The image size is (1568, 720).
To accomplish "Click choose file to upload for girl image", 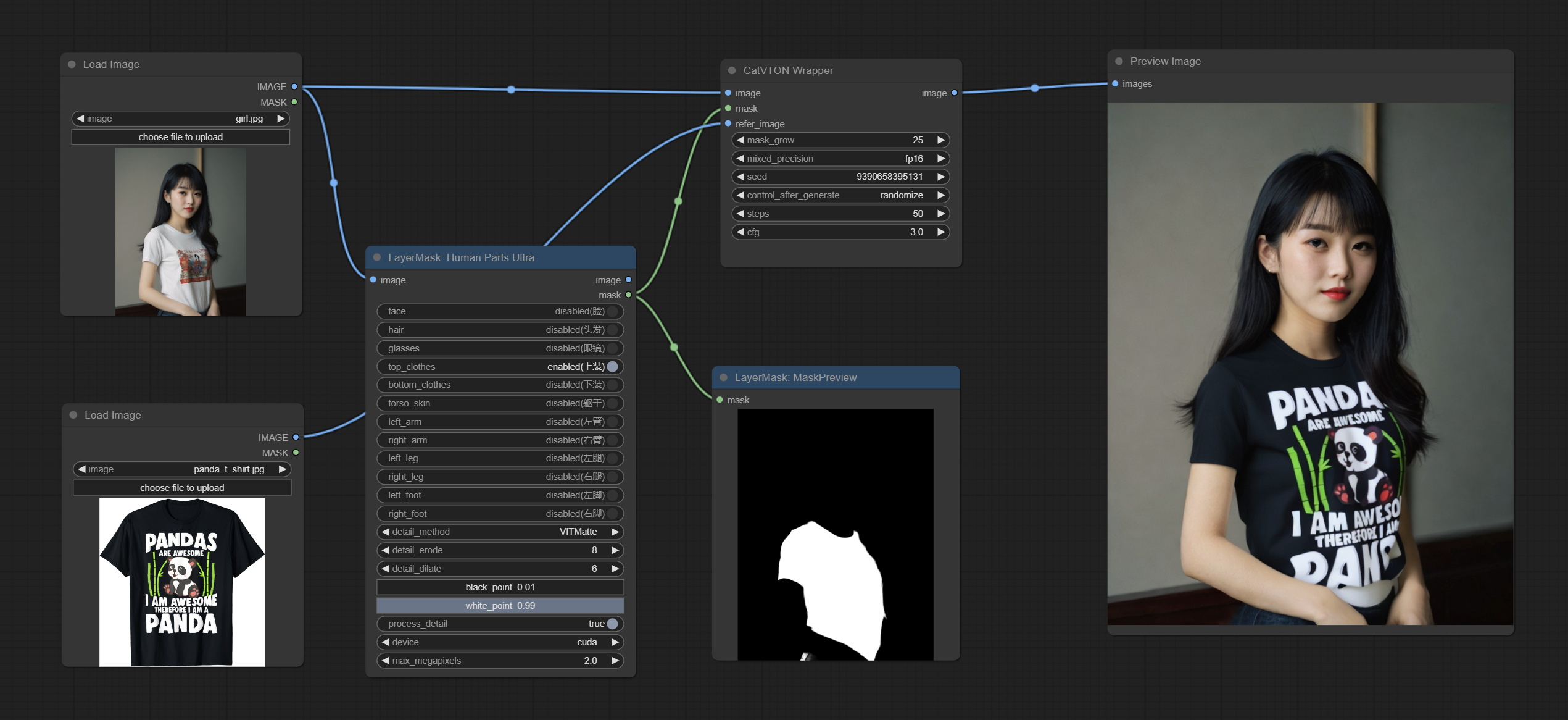I will (180, 137).
